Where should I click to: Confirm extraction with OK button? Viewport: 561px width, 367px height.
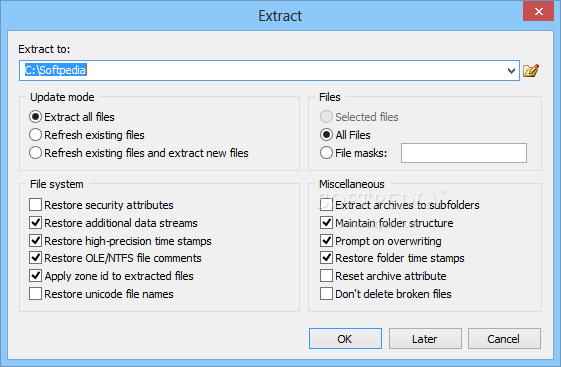click(345, 338)
